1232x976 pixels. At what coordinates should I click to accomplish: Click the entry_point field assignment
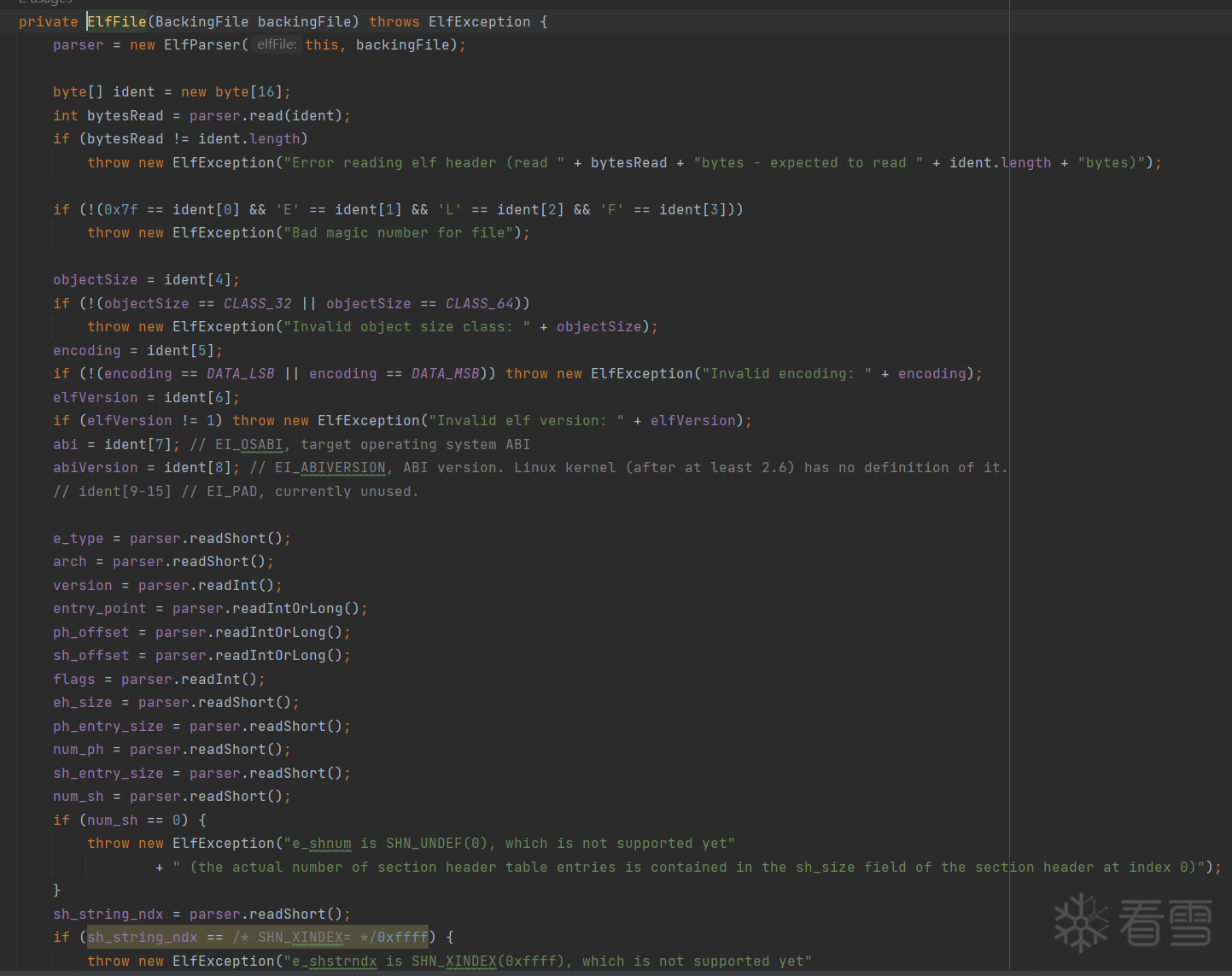click(100, 608)
